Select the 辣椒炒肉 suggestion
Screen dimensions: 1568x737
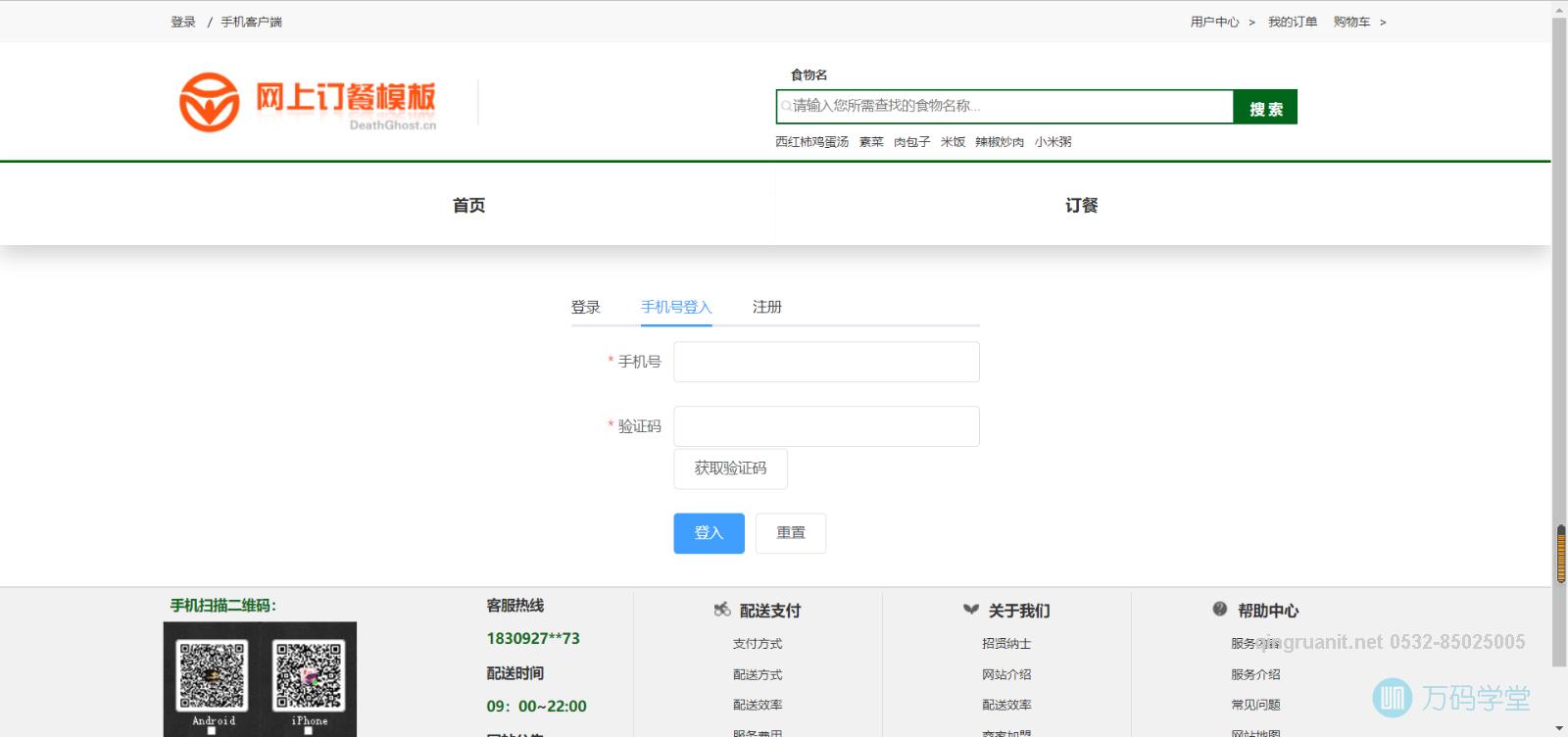coord(1000,142)
